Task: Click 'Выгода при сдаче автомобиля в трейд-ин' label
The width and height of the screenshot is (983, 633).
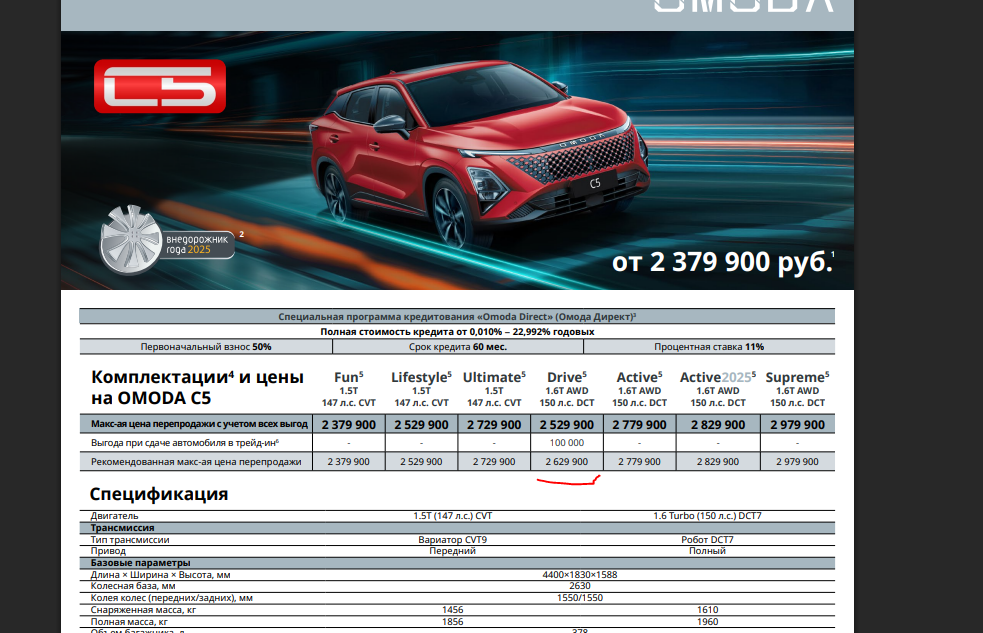Action: pos(185,443)
